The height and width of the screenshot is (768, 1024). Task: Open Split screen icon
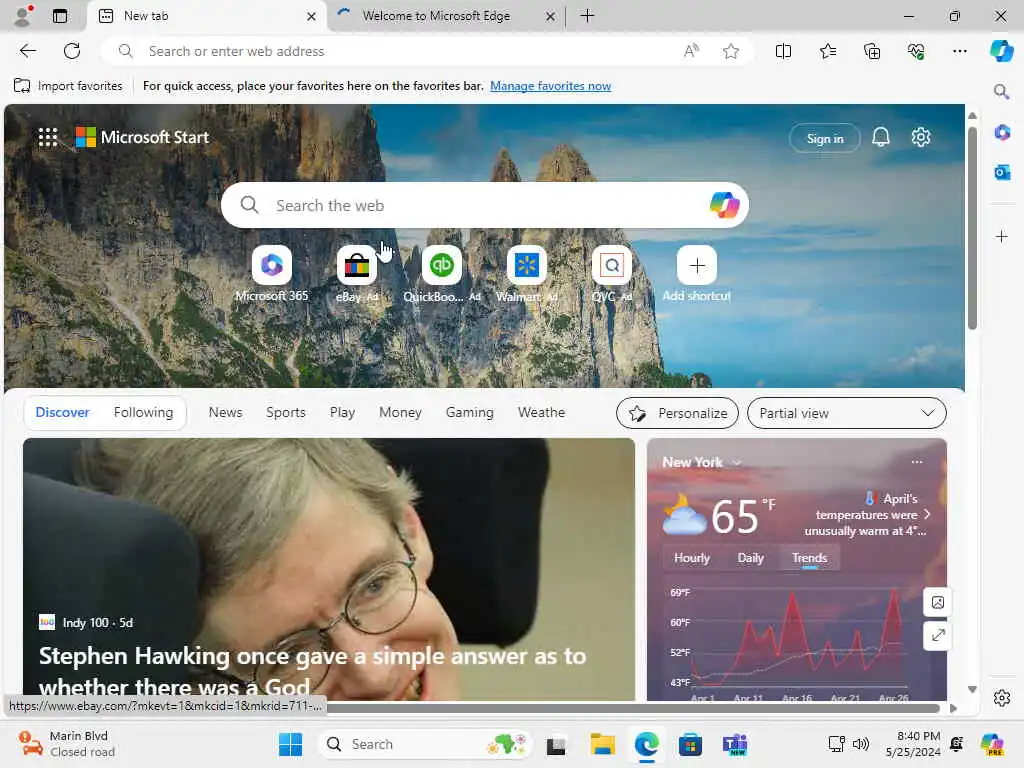(x=783, y=51)
